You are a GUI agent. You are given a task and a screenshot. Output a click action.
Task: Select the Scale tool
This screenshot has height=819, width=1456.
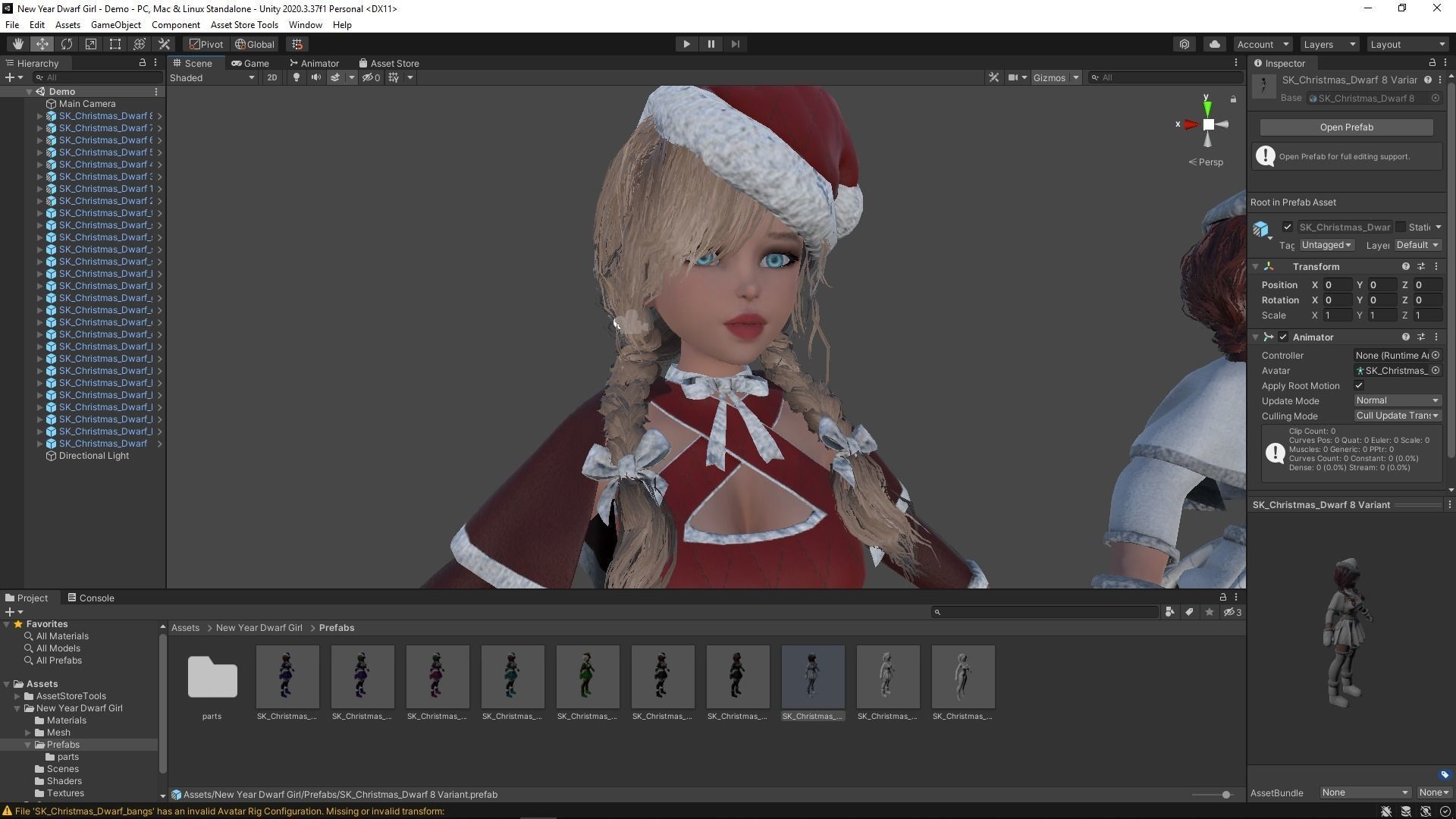pos(90,44)
